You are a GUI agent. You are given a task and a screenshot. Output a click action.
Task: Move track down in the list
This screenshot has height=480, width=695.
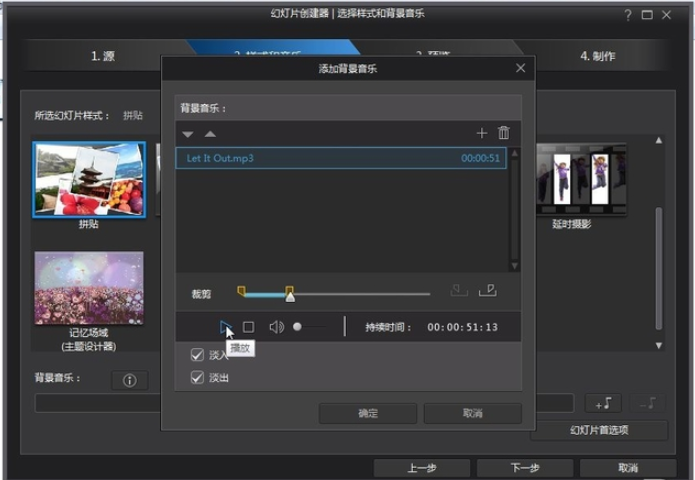[x=188, y=134]
